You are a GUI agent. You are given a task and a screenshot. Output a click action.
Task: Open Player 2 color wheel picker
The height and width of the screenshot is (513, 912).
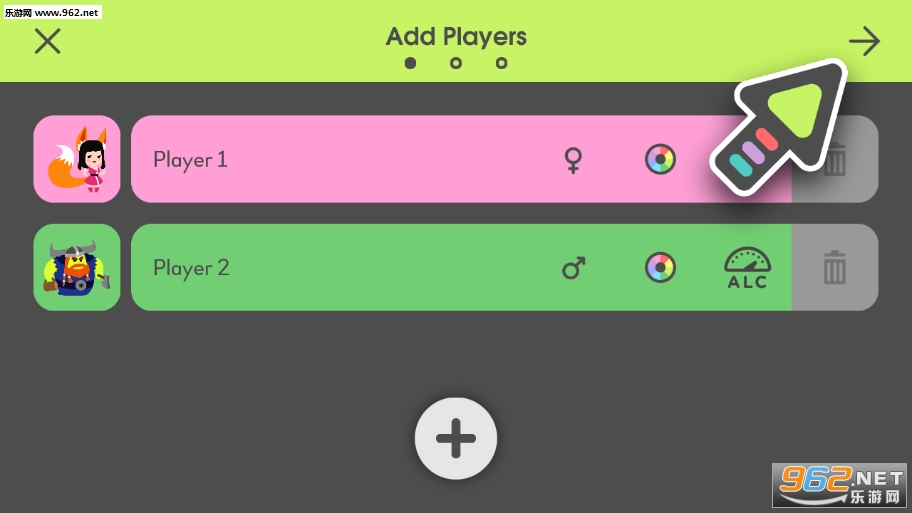click(660, 267)
